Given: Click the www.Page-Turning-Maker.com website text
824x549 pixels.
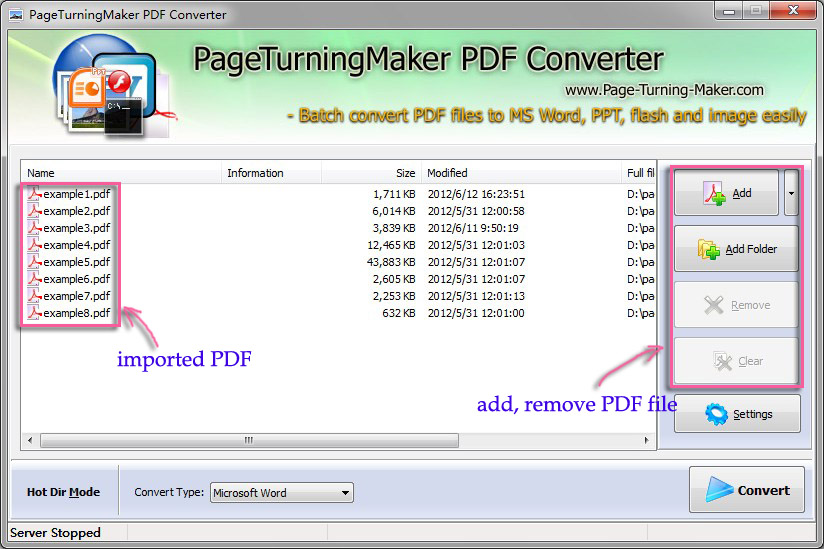Looking at the screenshot, I should tap(664, 90).
